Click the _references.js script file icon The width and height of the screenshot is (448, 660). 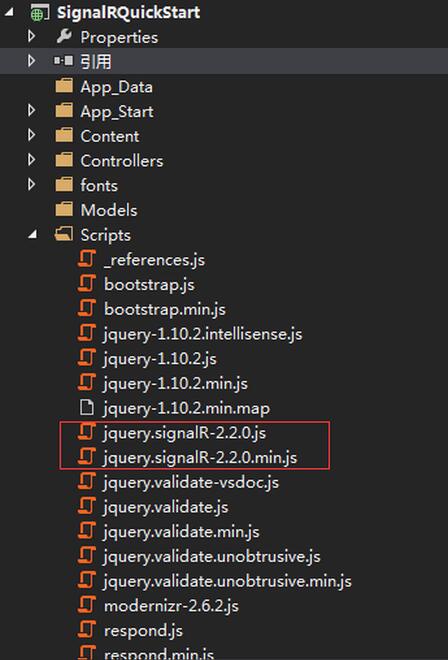click(87, 259)
